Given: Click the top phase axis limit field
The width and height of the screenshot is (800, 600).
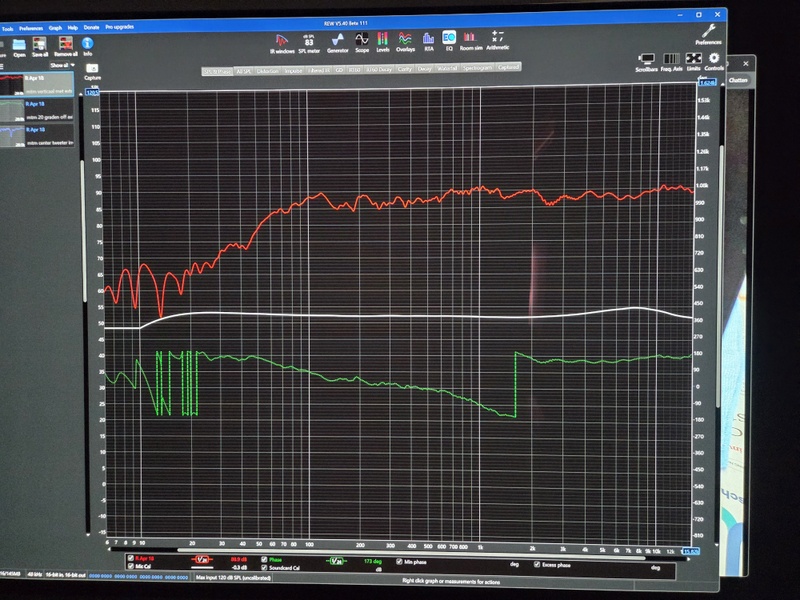Looking at the screenshot, I should tap(707, 83).
